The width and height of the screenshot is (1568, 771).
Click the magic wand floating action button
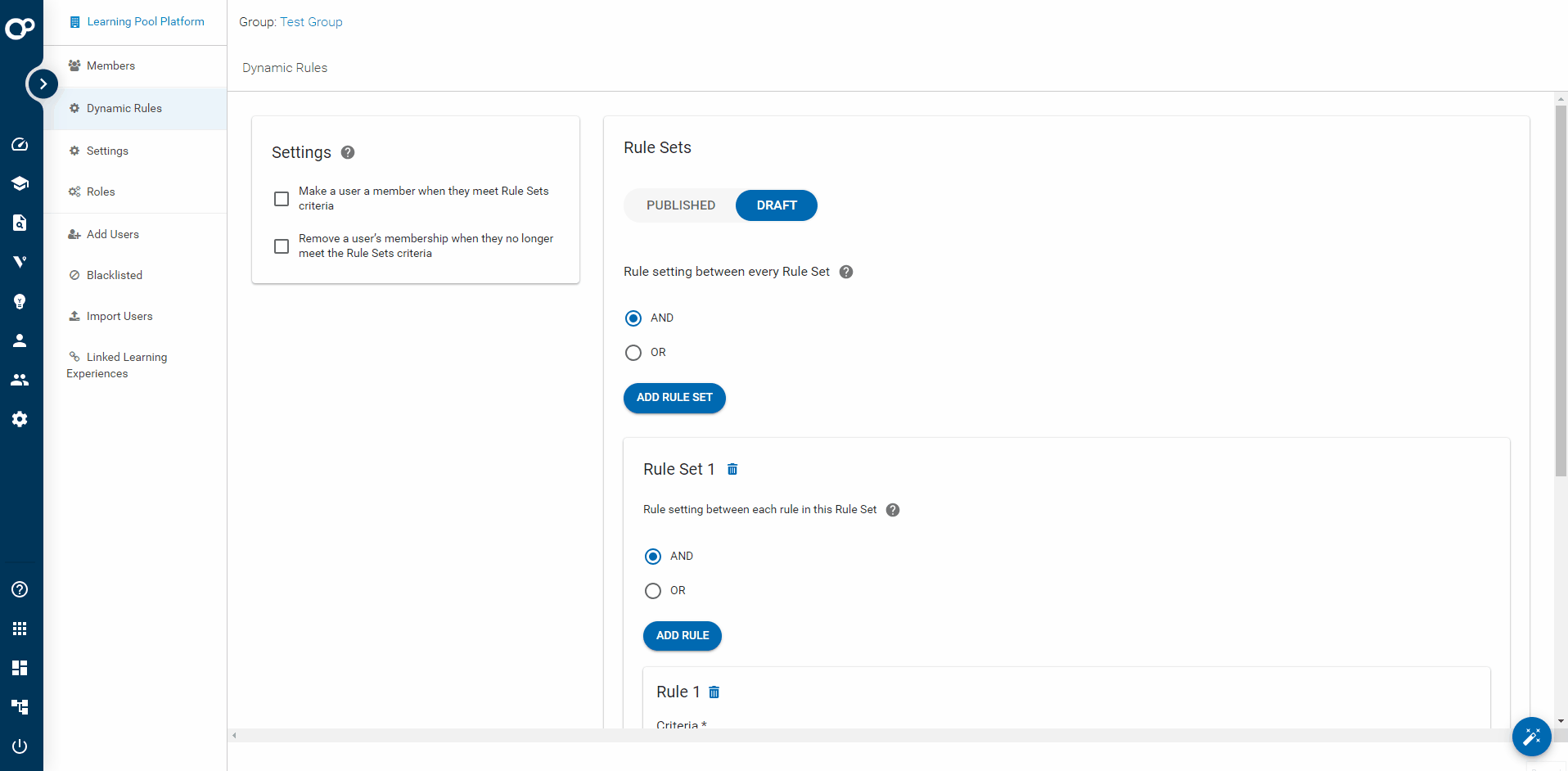[x=1532, y=737]
